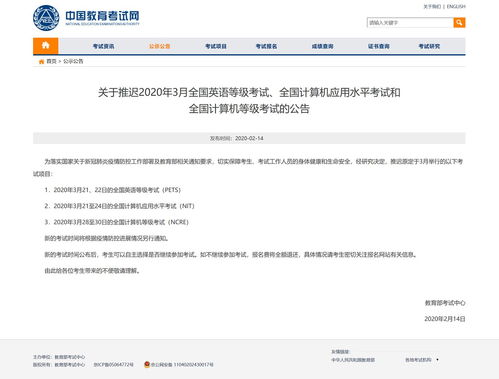This screenshot has width=499, height=379.
Task: Click the NEEA round logo emblem
Action: click(46, 18)
